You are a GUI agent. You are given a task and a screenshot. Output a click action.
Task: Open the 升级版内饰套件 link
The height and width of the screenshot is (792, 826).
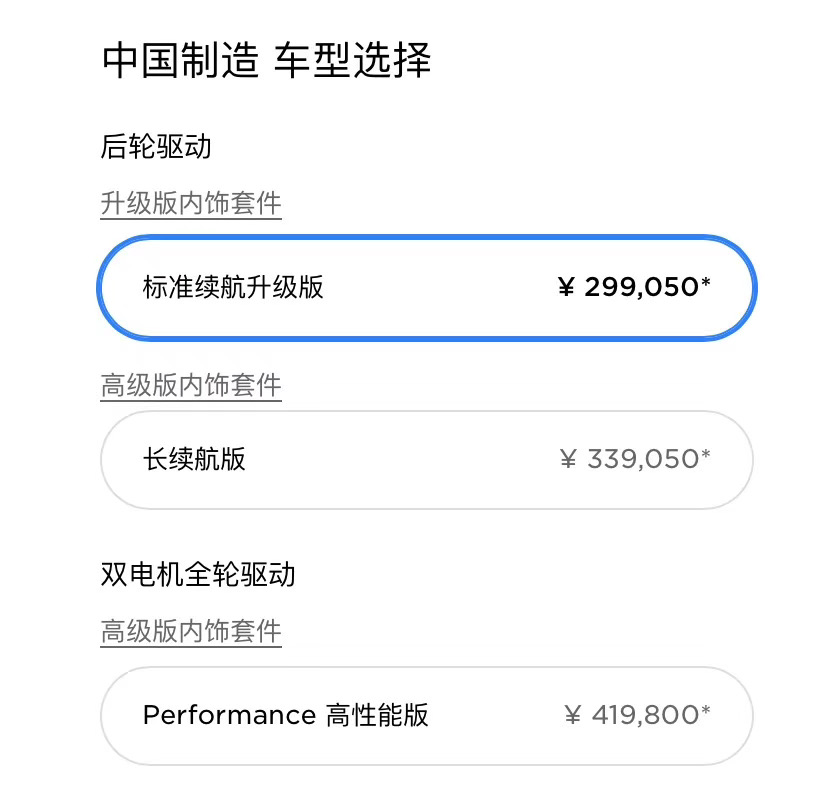[x=191, y=204]
